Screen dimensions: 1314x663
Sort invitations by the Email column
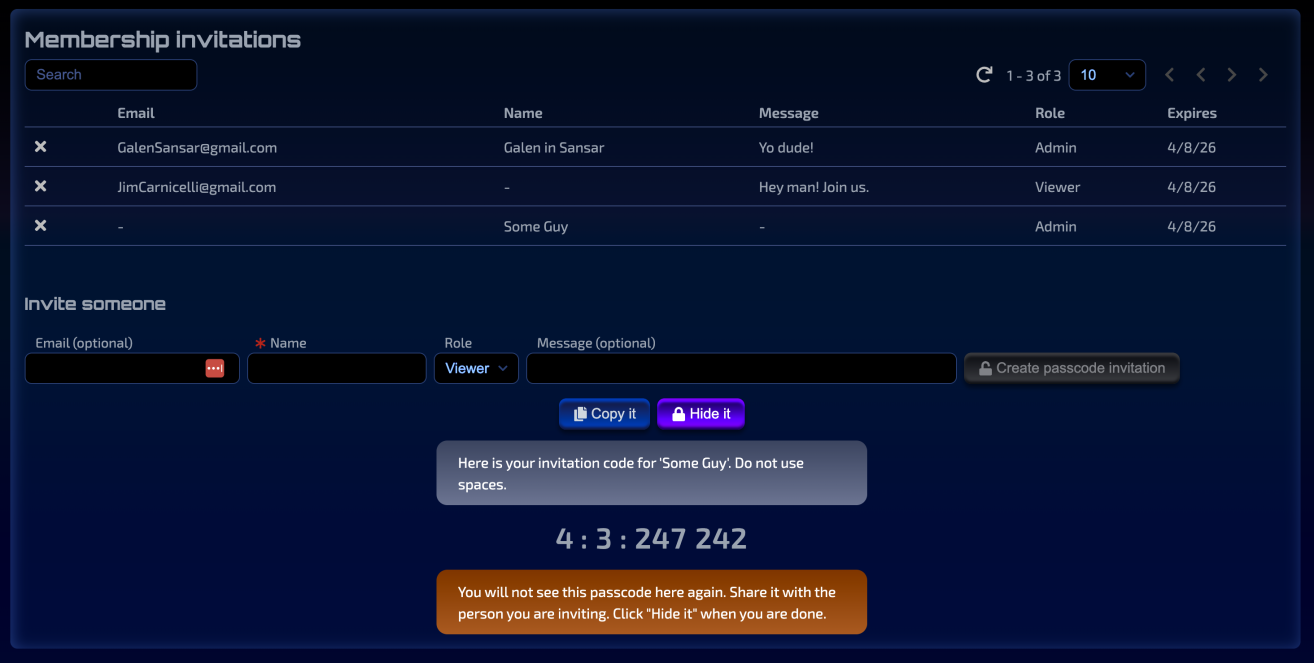136,112
